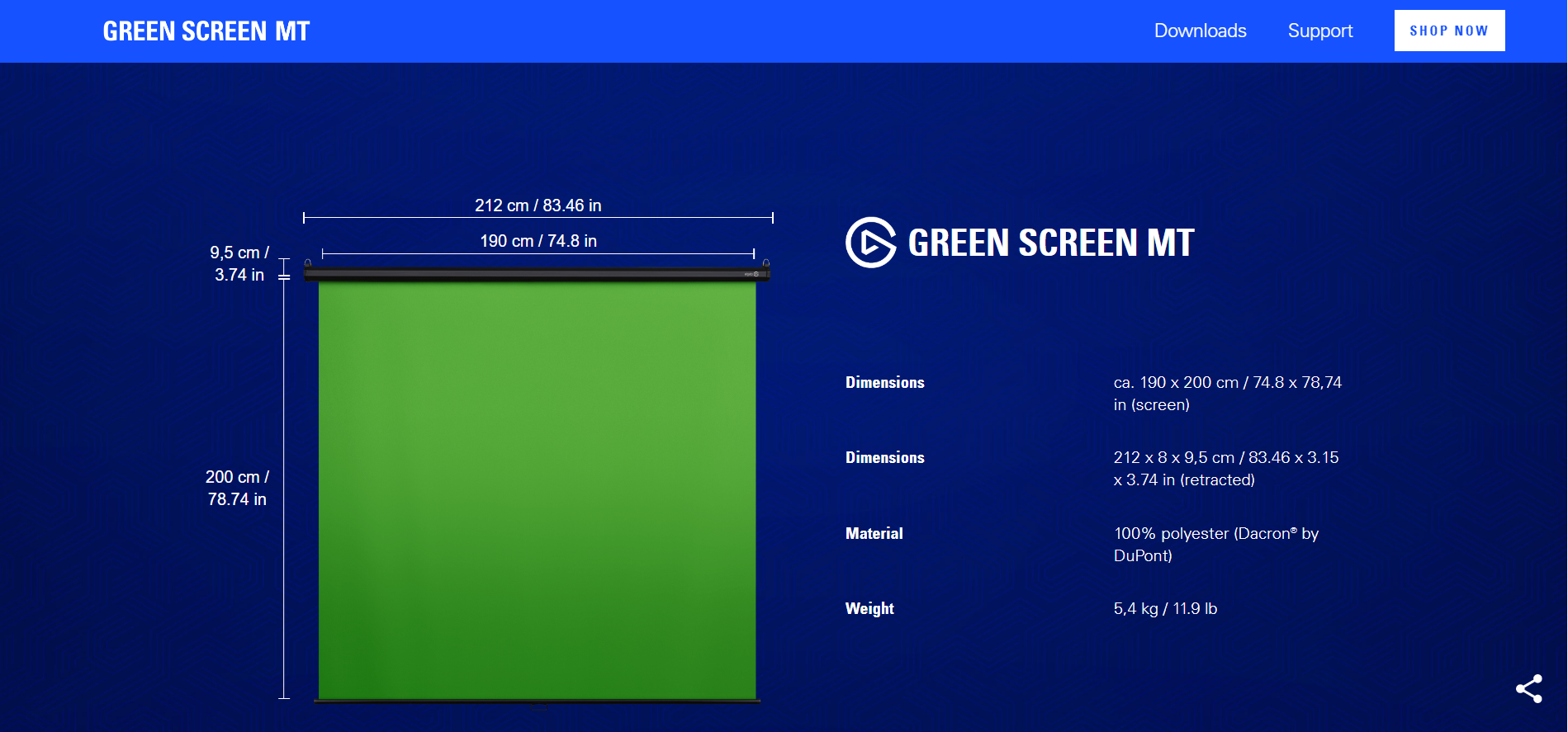Click the Weight label

pos(869,608)
